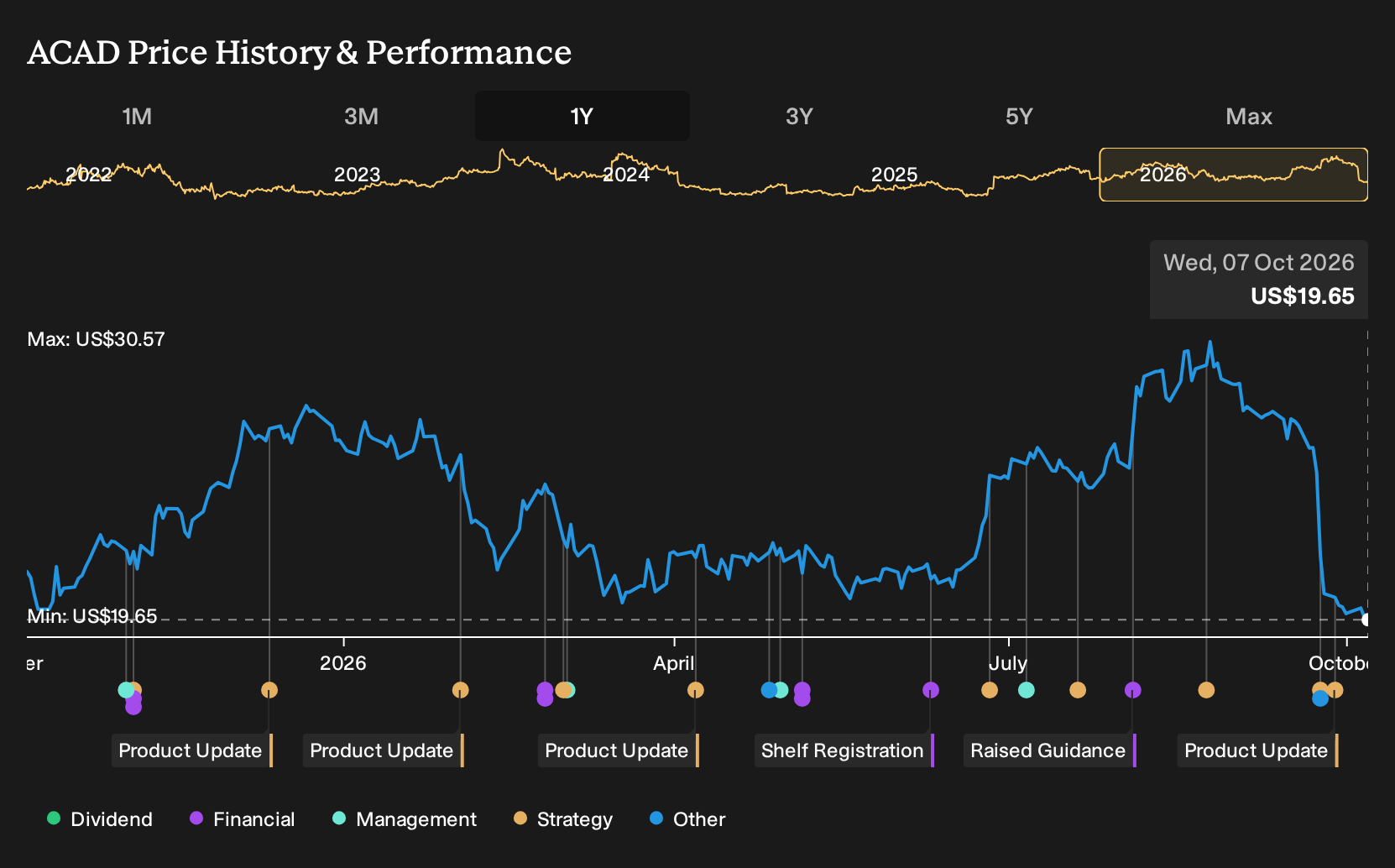Click the teal Management marker at far left of timeline

126,690
